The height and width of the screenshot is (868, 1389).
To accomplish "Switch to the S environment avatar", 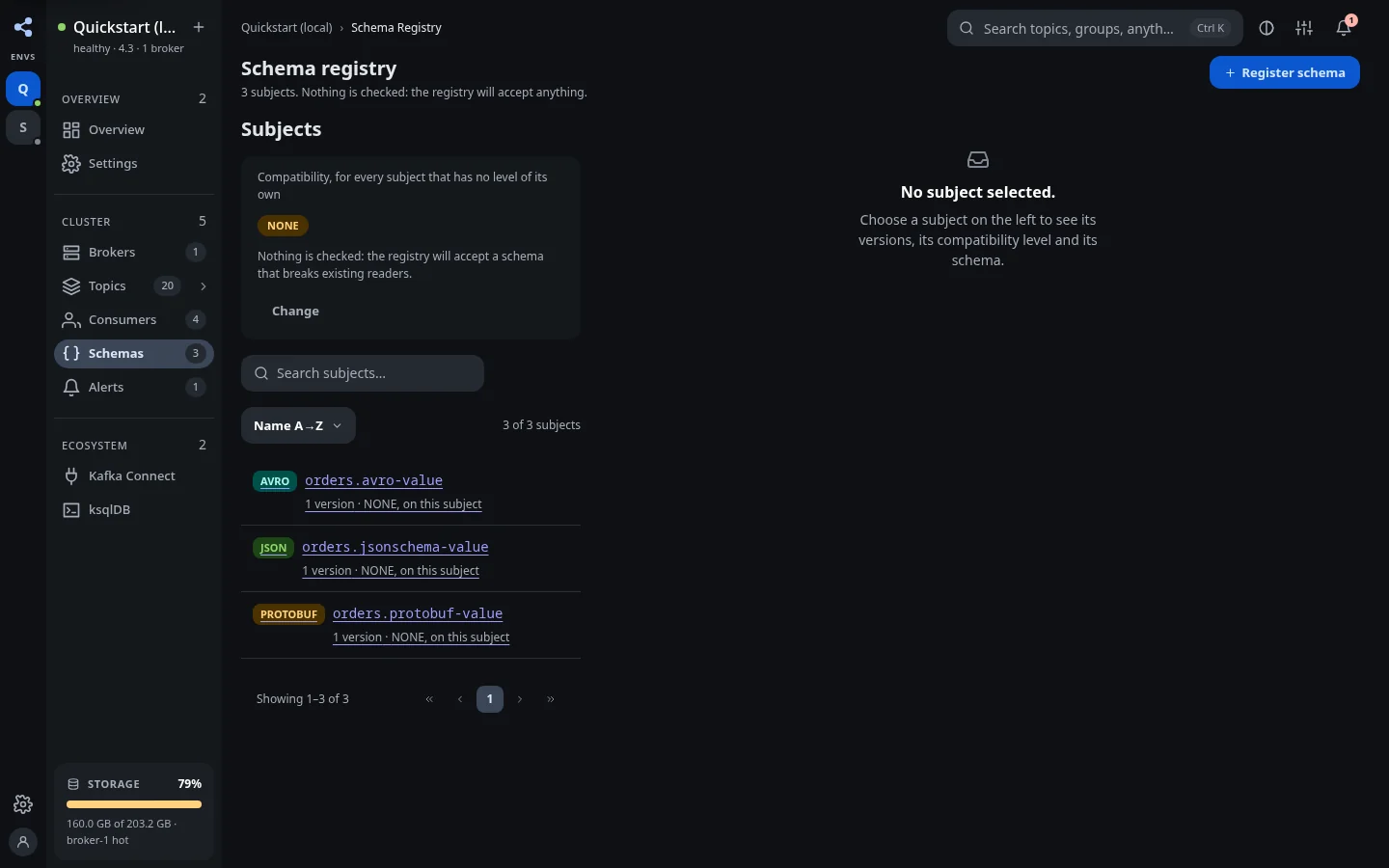I will [23, 127].
